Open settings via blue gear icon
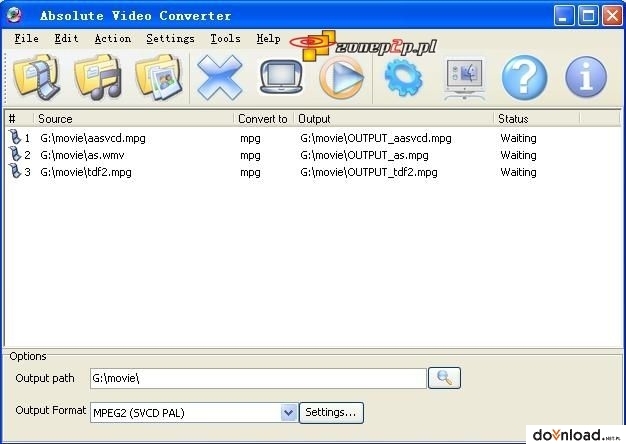Viewport: 626px width, 444px height. (403, 77)
